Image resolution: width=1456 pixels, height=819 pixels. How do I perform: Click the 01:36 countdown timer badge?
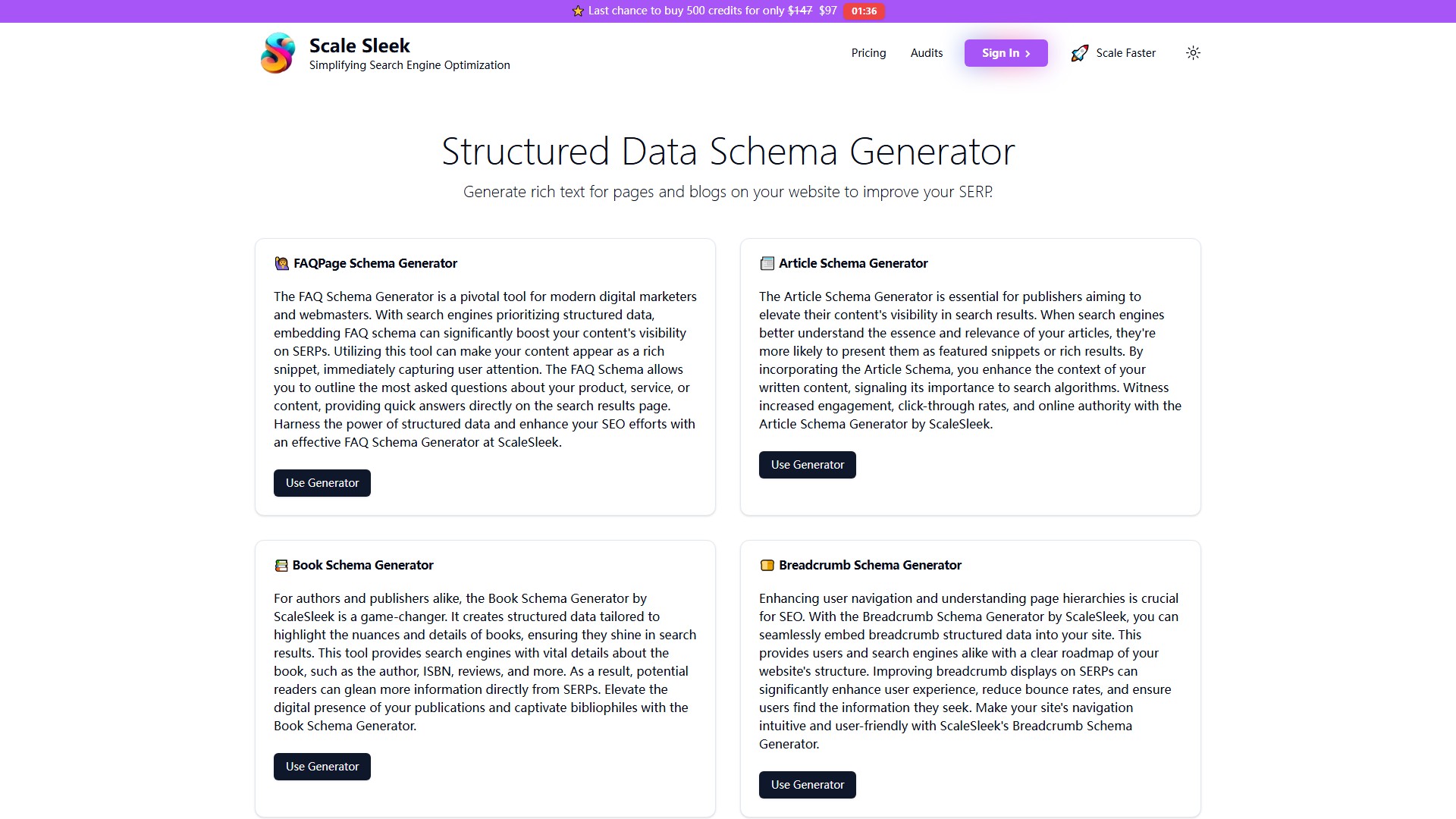tap(863, 11)
